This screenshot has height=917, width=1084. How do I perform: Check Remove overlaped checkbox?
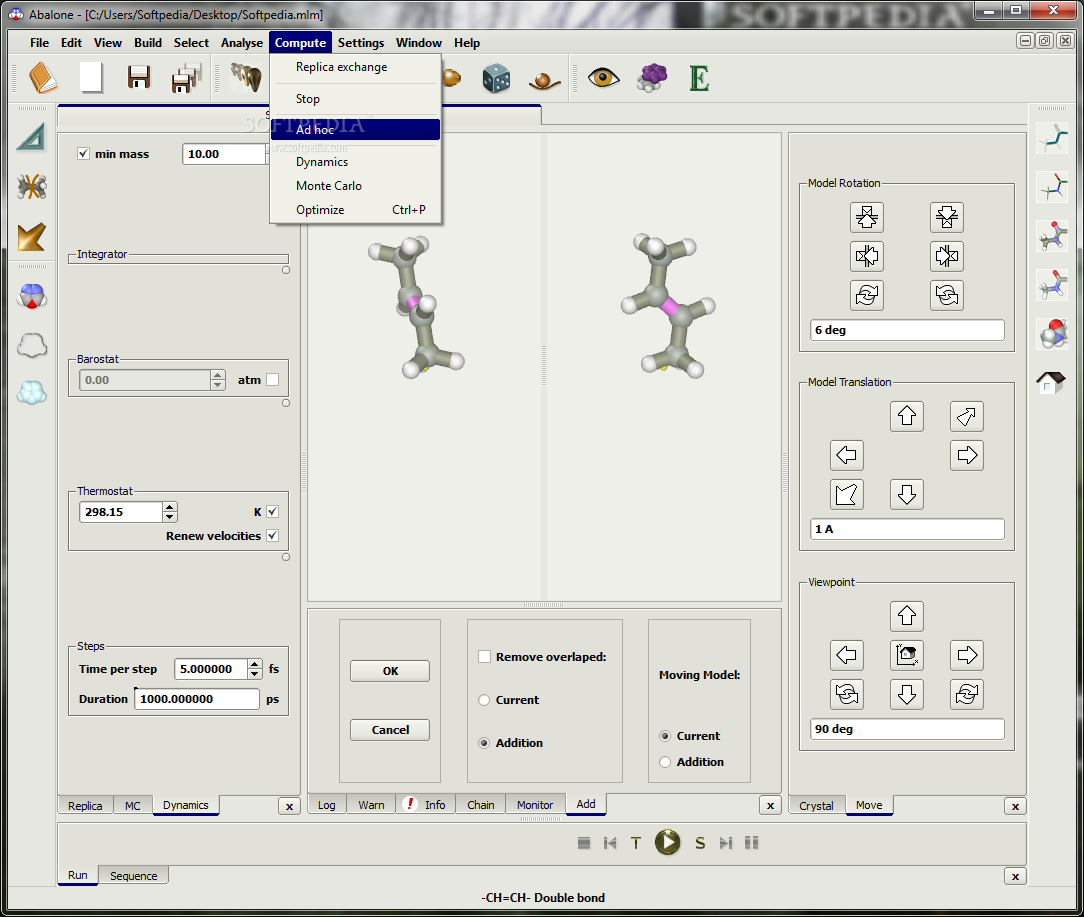pyautogui.click(x=485, y=656)
